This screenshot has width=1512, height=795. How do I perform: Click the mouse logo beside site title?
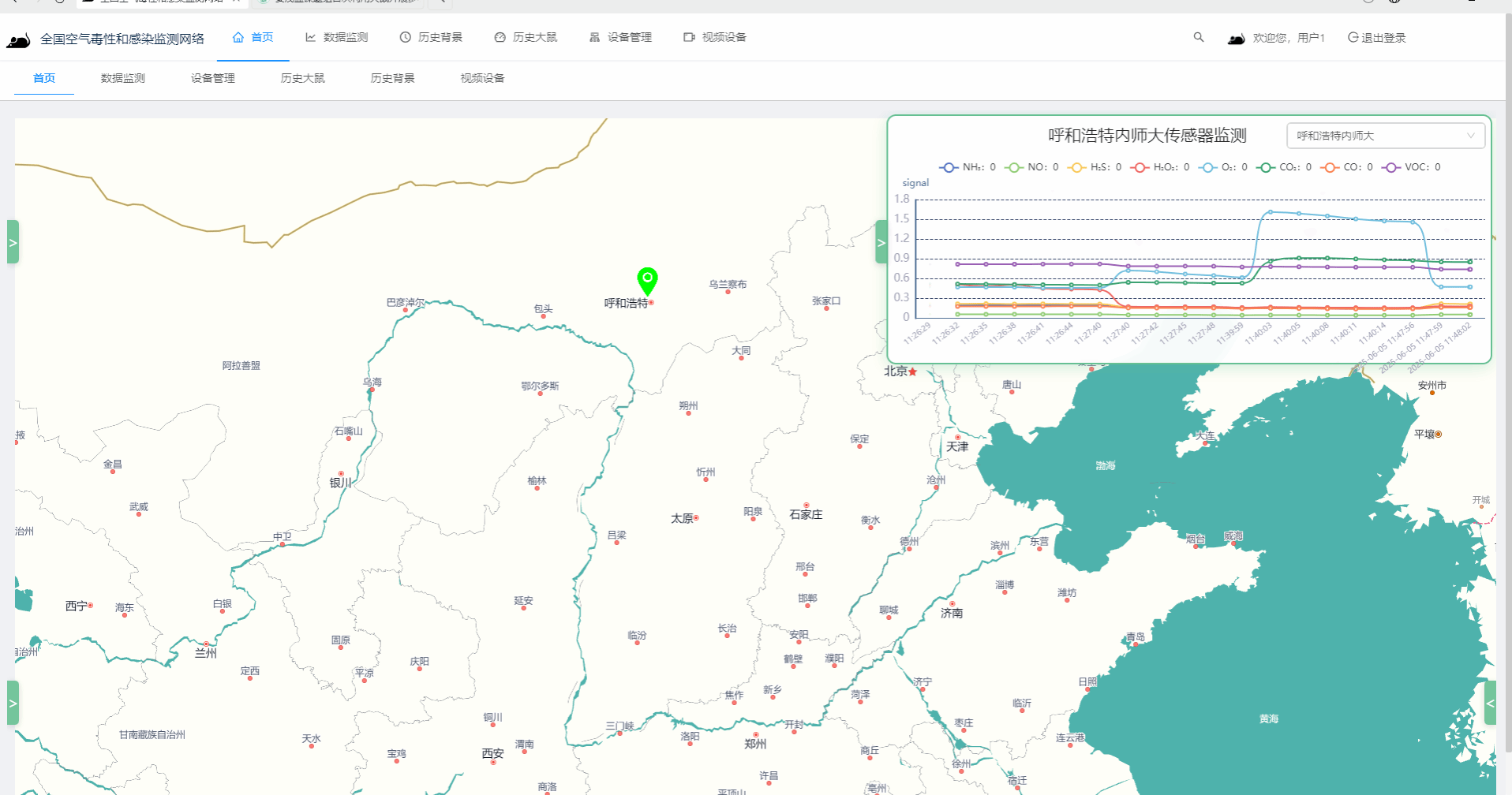pyautogui.click(x=19, y=40)
